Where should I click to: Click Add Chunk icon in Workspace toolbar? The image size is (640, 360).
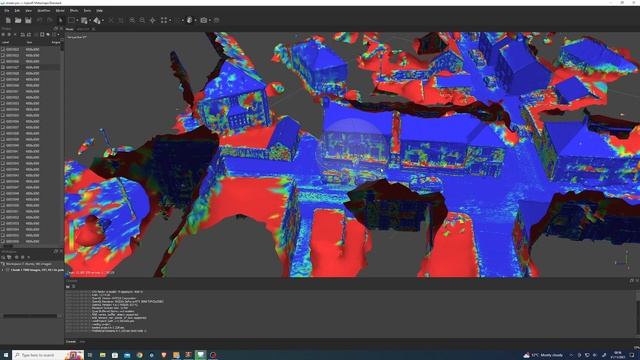[3, 257]
